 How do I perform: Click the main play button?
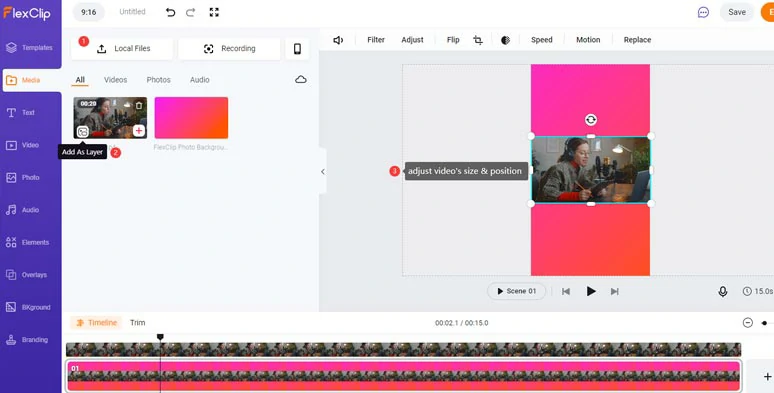pos(591,291)
